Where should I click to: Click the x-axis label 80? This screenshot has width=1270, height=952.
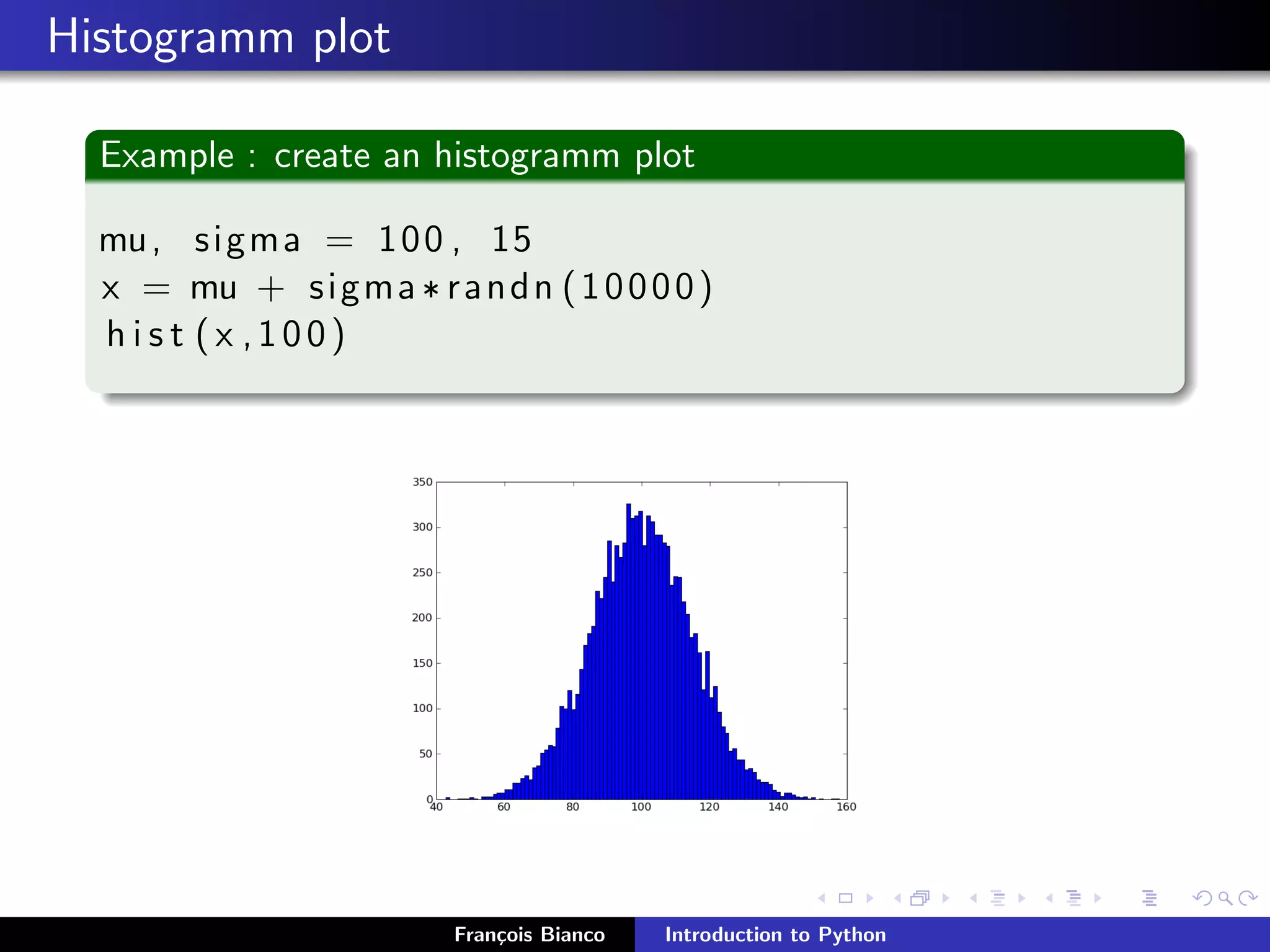pos(573,806)
